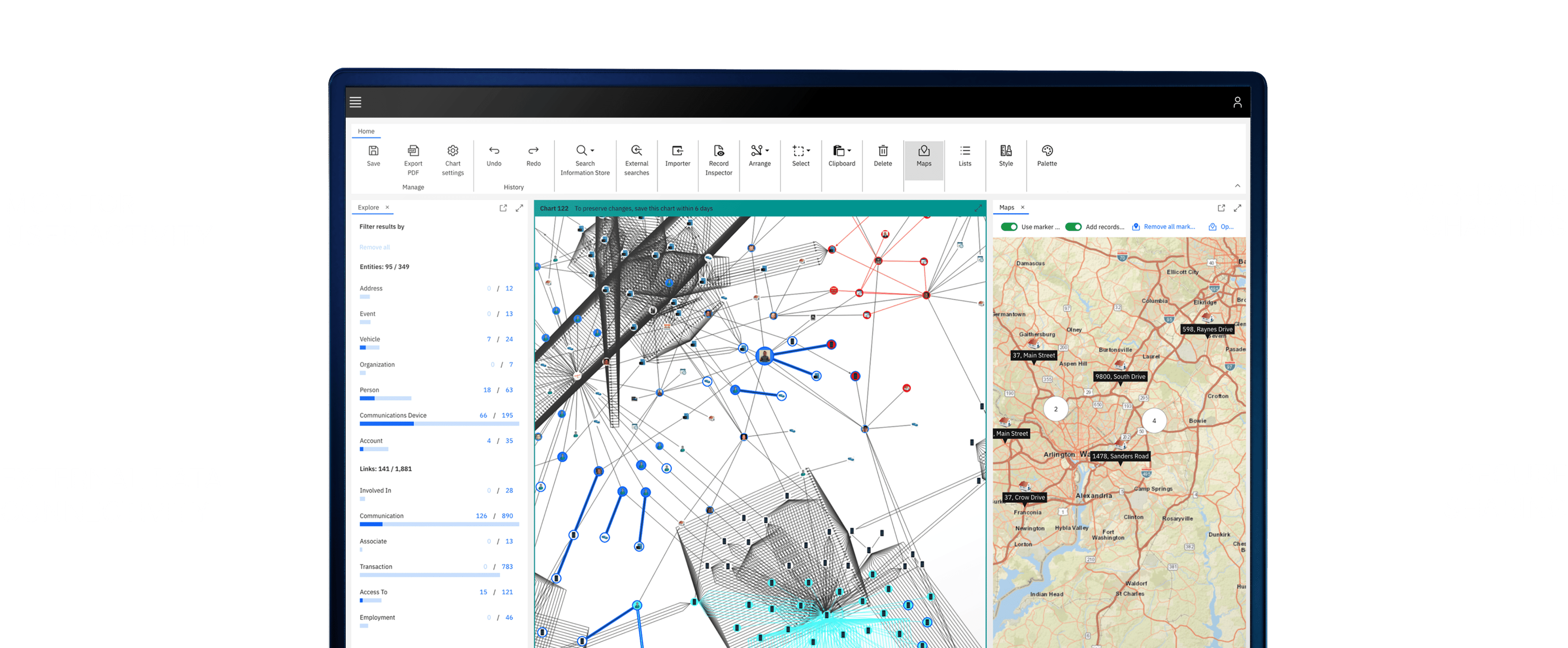
Task: Switch to the Home ribbon tab
Action: [x=366, y=131]
